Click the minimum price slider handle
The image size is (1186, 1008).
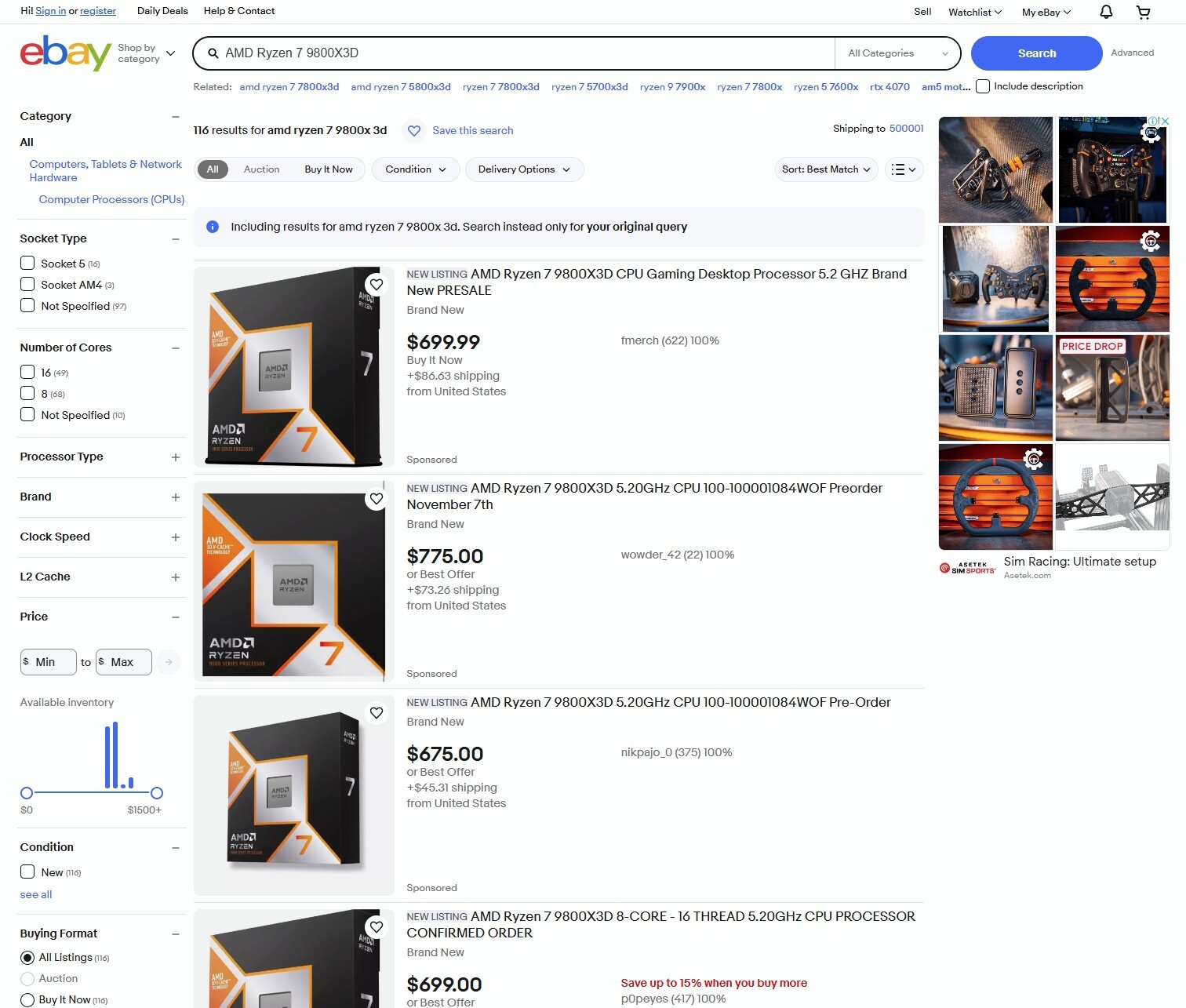[27, 793]
